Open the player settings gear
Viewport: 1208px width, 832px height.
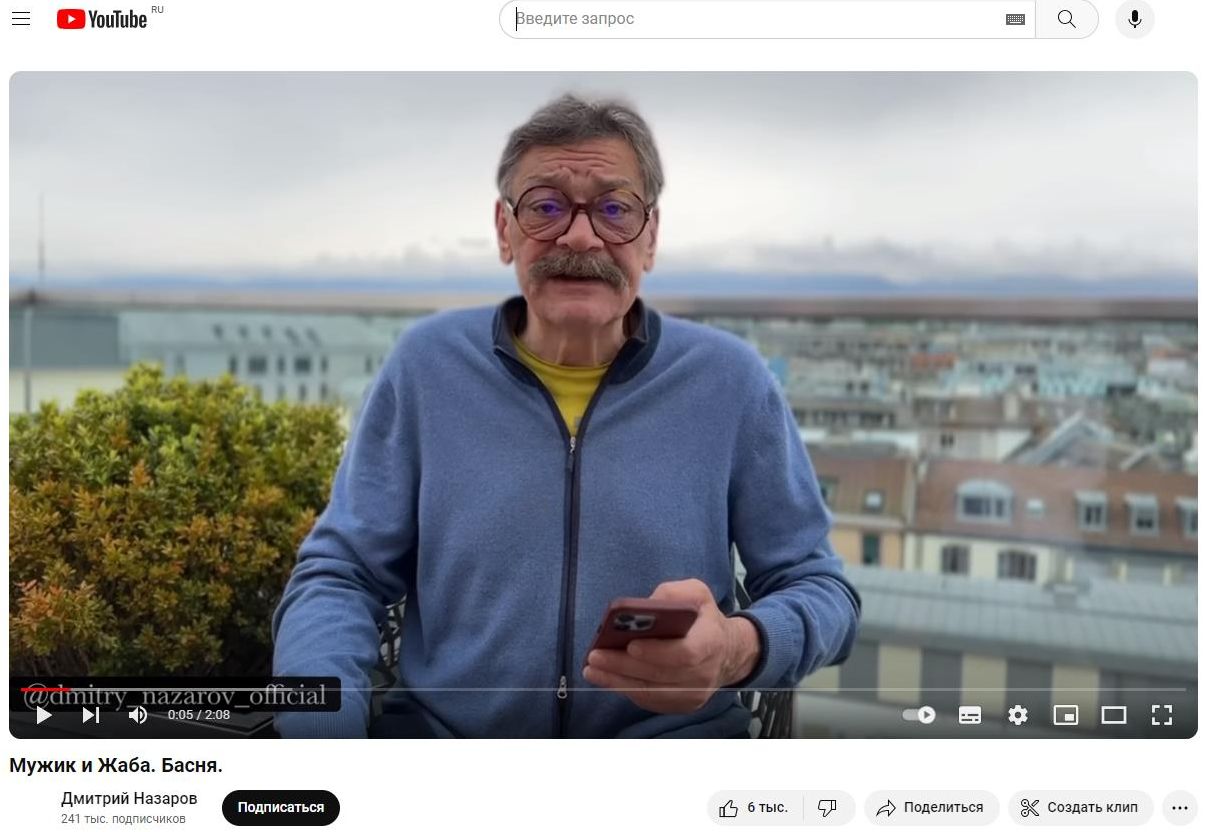click(1018, 715)
